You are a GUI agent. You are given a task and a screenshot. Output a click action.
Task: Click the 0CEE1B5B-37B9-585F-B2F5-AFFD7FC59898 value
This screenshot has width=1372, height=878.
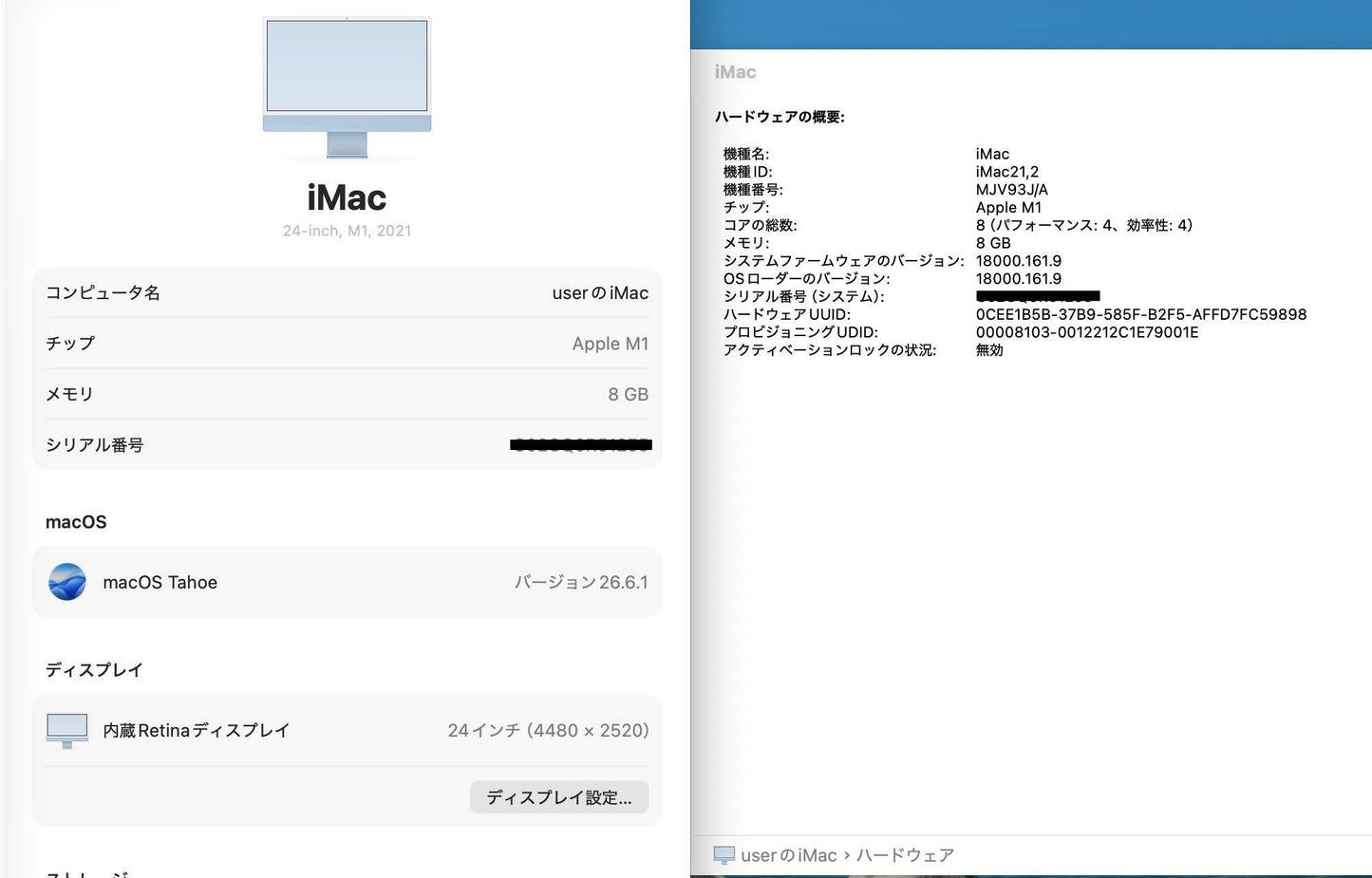pos(1141,314)
